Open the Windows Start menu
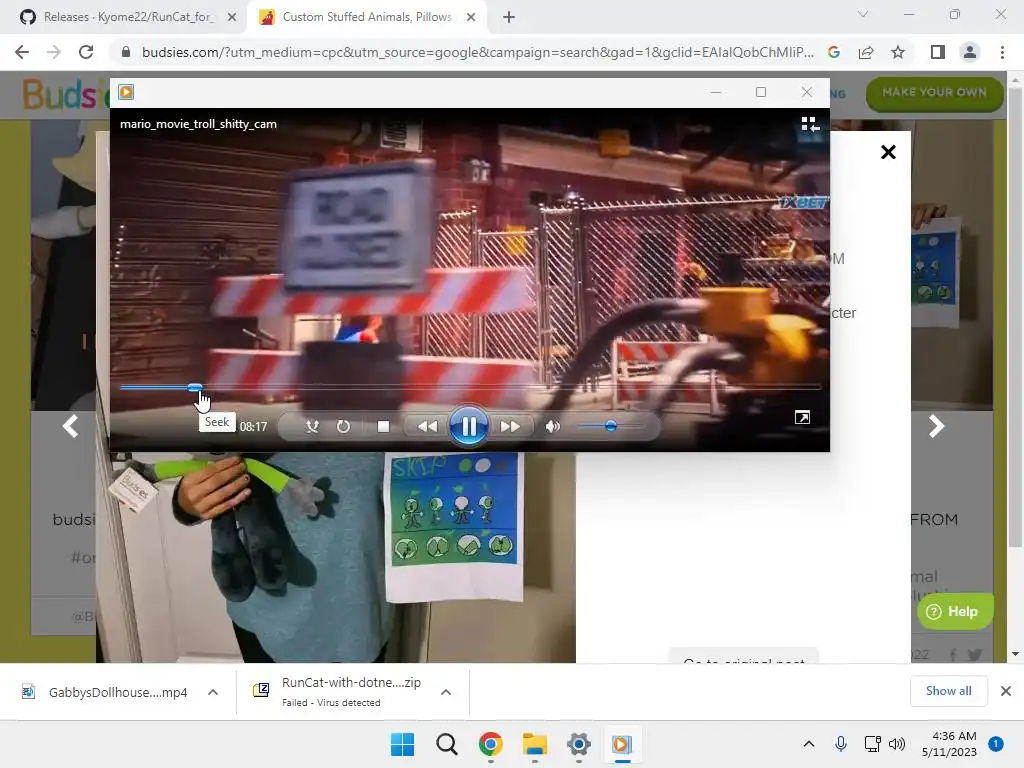The width and height of the screenshot is (1024, 768). click(402, 744)
